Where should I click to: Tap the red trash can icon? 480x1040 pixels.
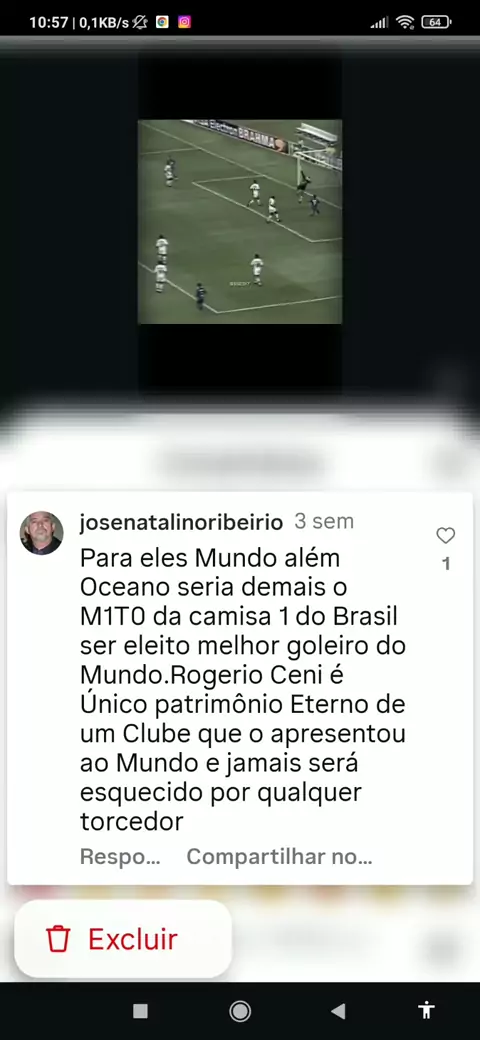pyautogui.click(x=58, y=939)
